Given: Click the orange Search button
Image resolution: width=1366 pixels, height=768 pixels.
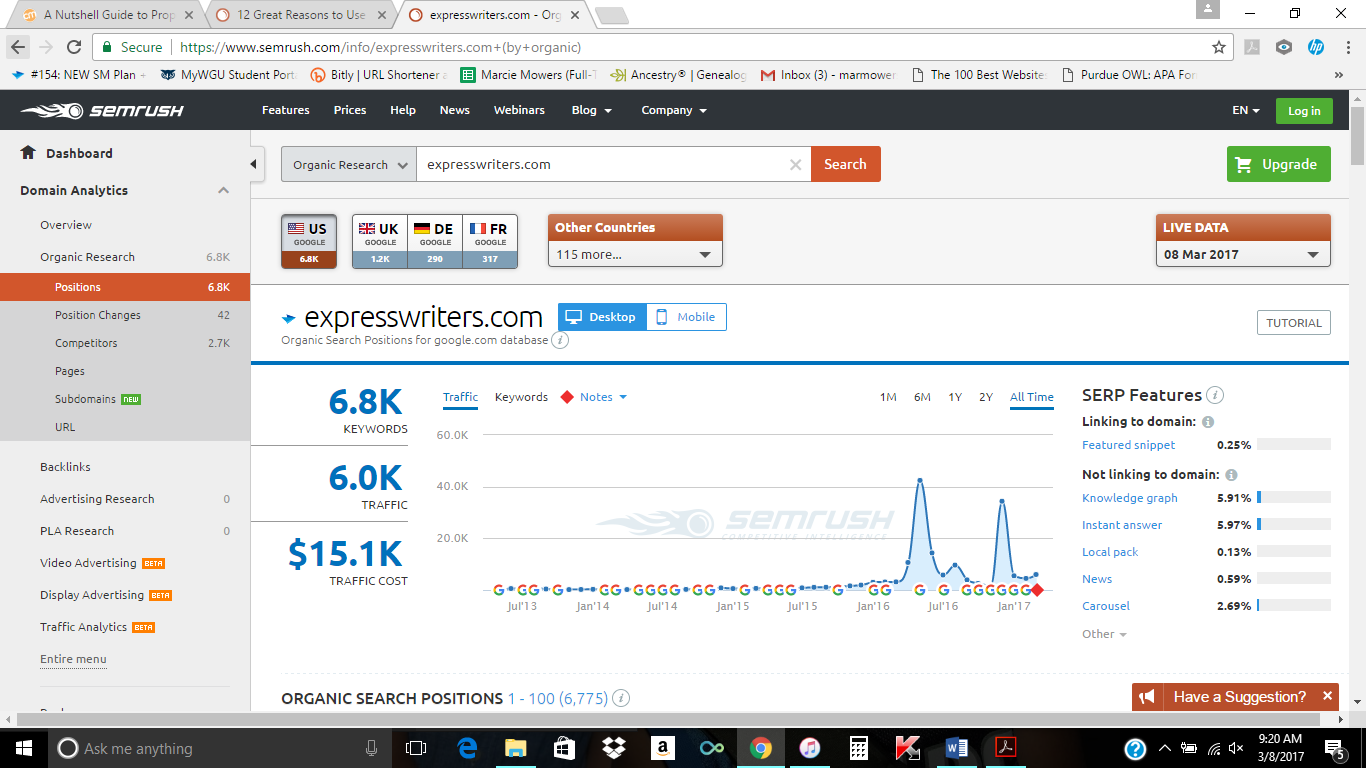Looking at the screenshot, I should [845, 164].
